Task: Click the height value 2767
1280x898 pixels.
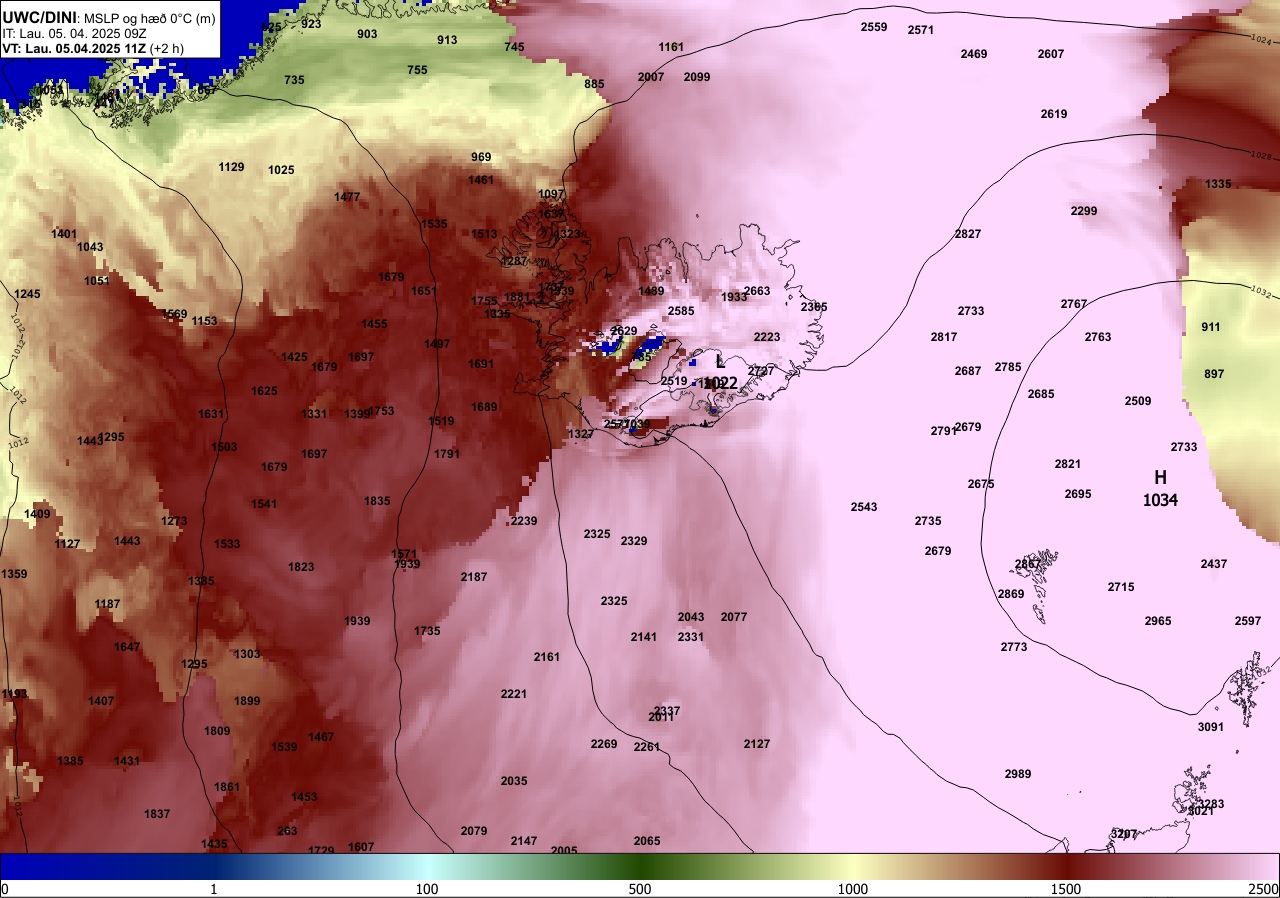Action: coord(1074,304)
